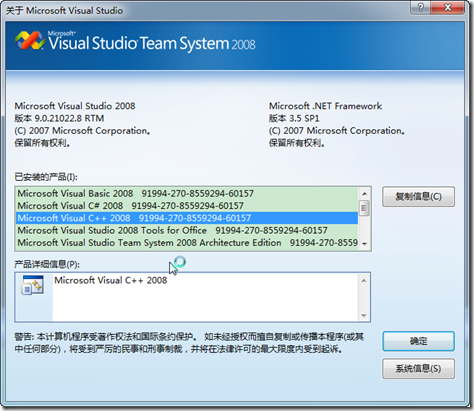Click Microsoft Visual C++ 2008 details text
The image size is (474, 411).
(111, 280)
